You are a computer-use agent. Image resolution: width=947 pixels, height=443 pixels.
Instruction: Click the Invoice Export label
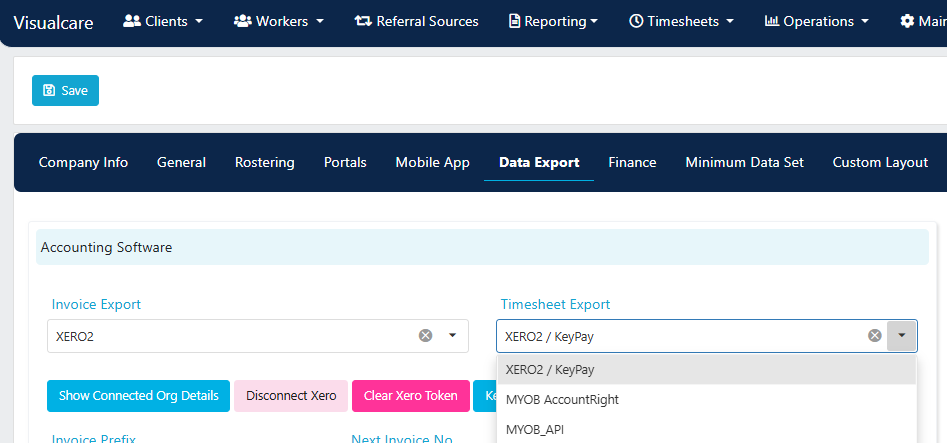pos(97,304)
